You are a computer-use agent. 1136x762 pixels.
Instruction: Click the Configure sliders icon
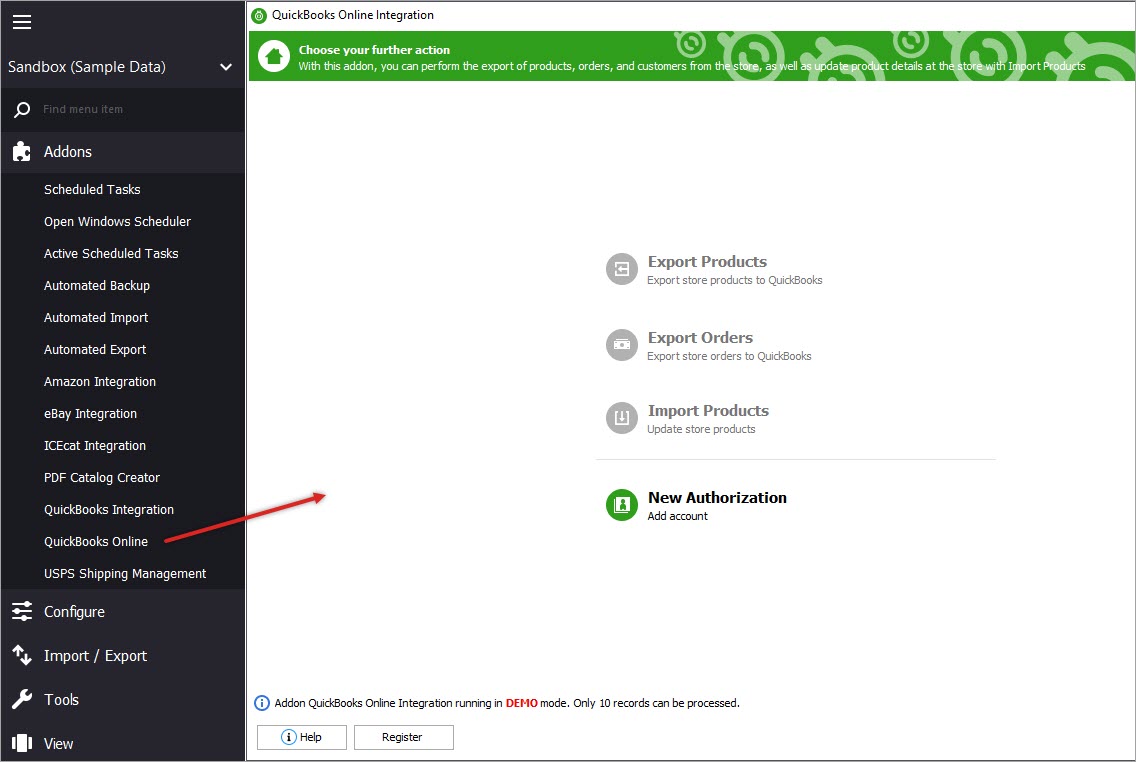pos(22,611)
